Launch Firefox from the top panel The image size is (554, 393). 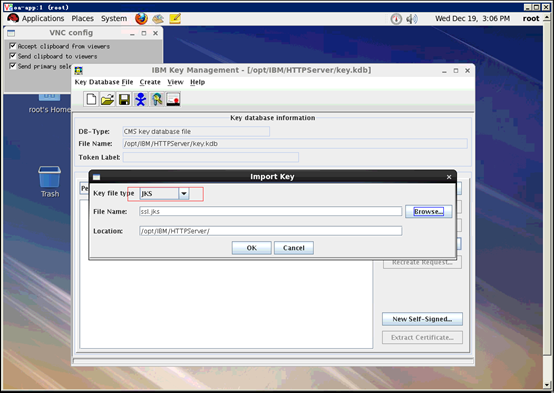[141, 18]
